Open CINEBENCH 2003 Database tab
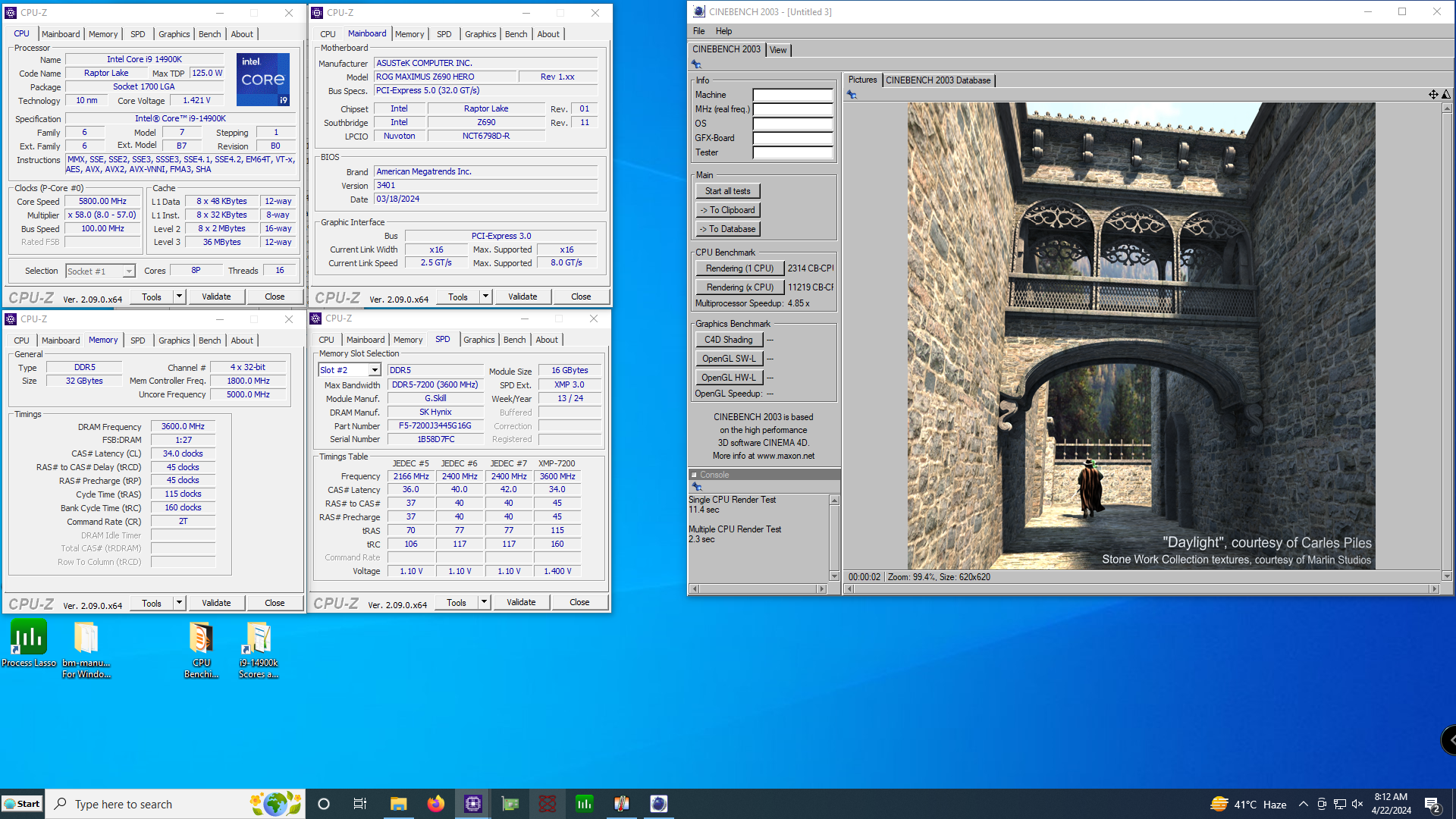The width and height of the screenshot is (1456, 819). pos(938,80)
